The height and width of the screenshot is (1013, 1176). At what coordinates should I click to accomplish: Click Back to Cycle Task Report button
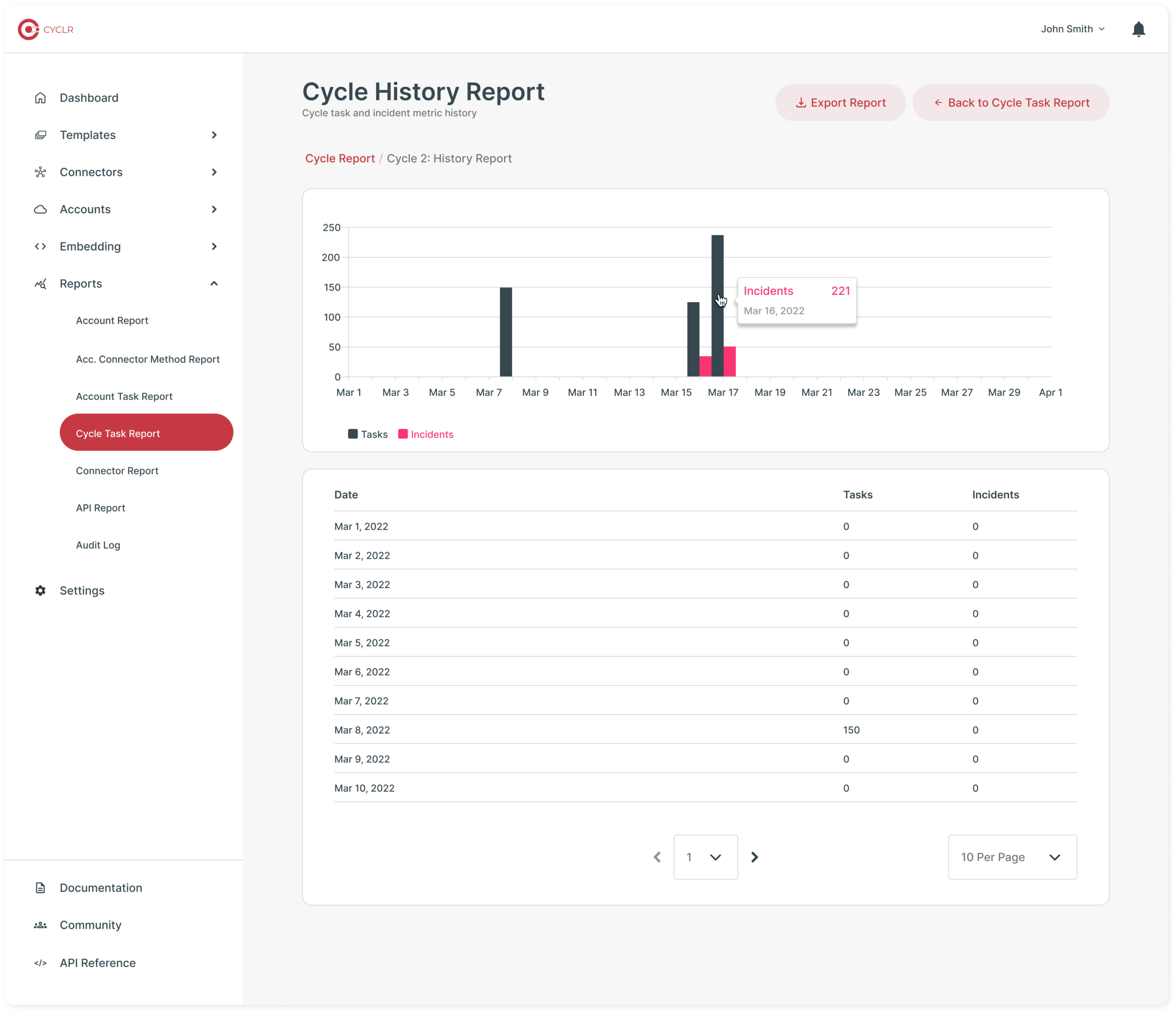coord(1011,103)
